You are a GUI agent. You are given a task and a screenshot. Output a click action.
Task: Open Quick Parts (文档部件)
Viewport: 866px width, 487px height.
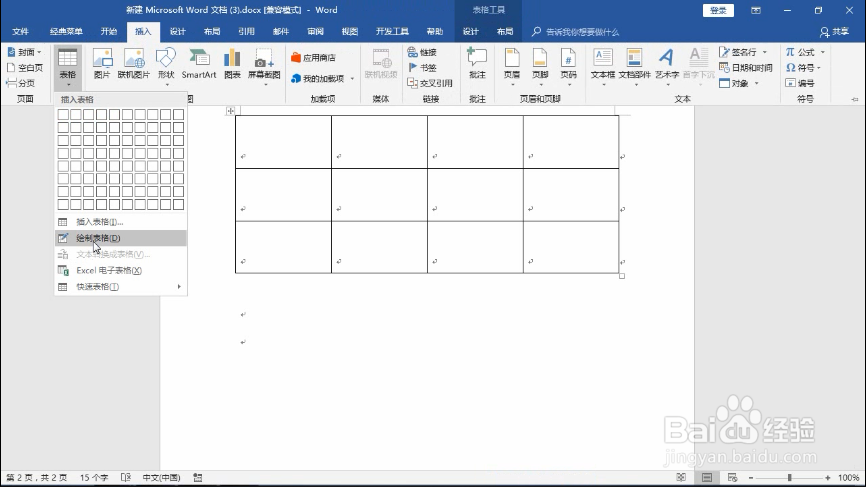[x=635, y=67]
